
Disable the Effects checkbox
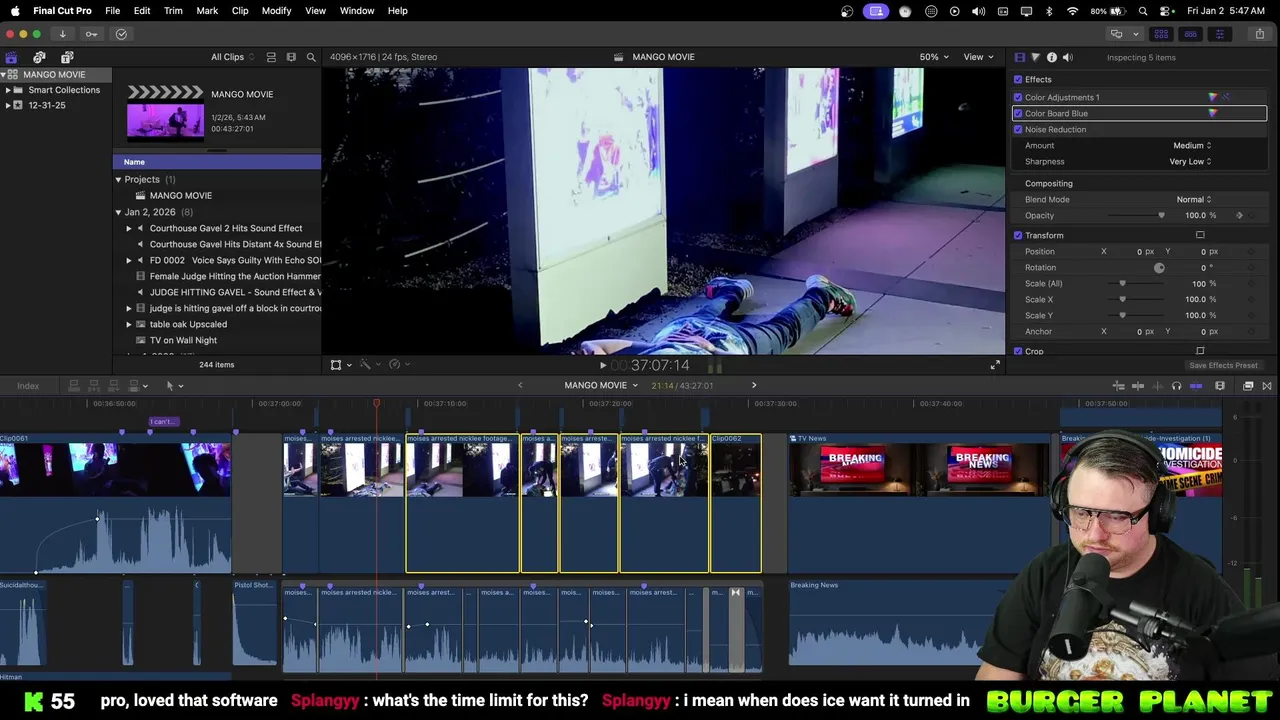tap(1018, 79)
